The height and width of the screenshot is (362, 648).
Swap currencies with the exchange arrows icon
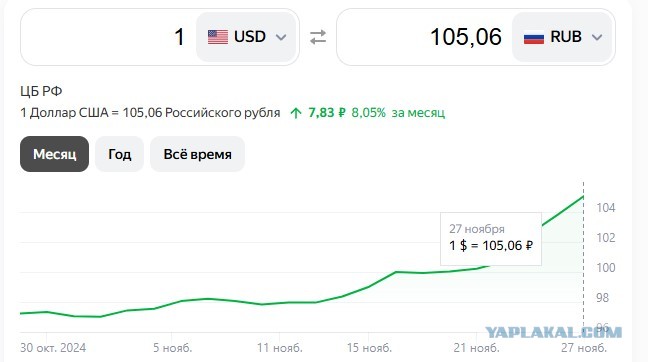click(318, 37)
